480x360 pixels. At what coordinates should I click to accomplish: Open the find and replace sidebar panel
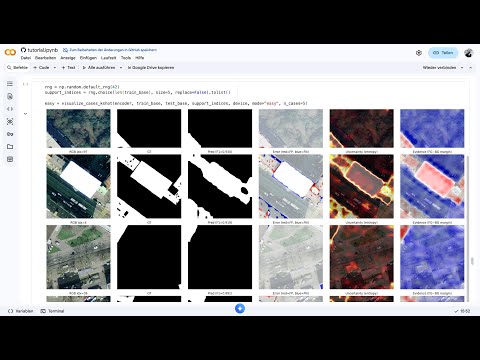click(x=10, y=96)
